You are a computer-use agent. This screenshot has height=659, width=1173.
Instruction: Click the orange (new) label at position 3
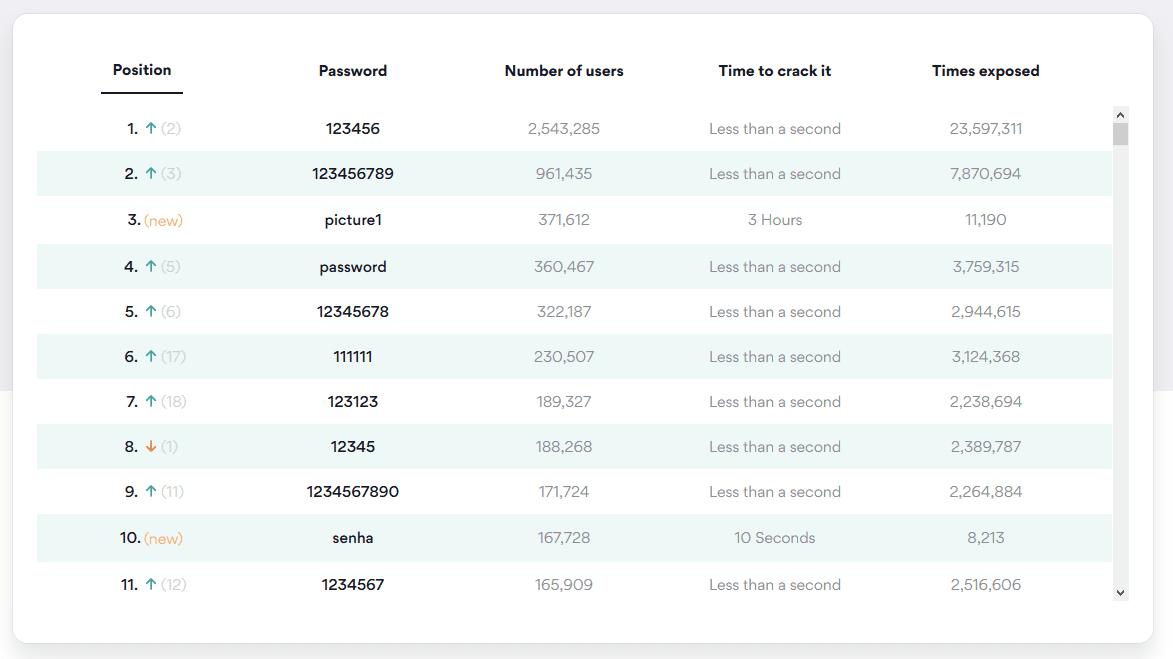point(163,220)
